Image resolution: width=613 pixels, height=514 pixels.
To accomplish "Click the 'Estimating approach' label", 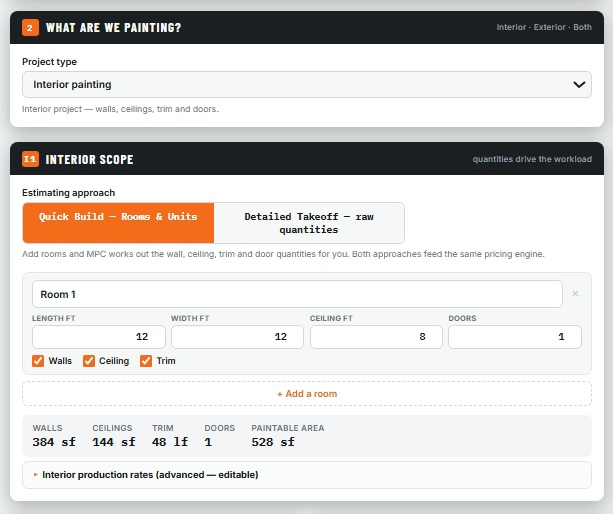I will point(68,193).
